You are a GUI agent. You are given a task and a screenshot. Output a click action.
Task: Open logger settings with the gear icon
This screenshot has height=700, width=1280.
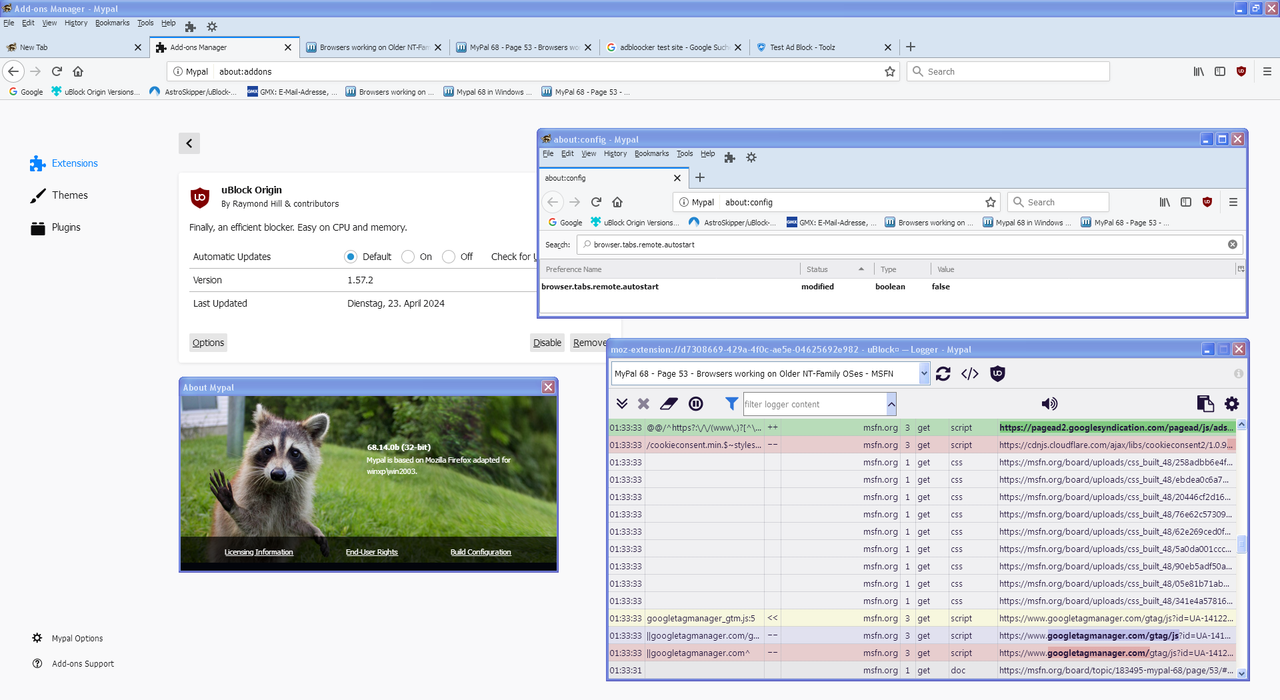pos(1232,404)
